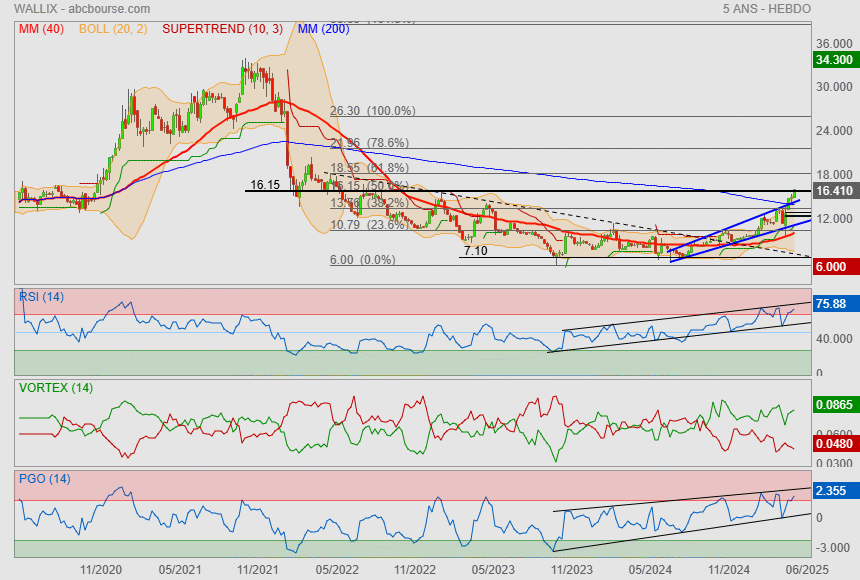Select the "RSI (14)" indicator label
This screenshot has height=580, width=860.
[42, 297]
